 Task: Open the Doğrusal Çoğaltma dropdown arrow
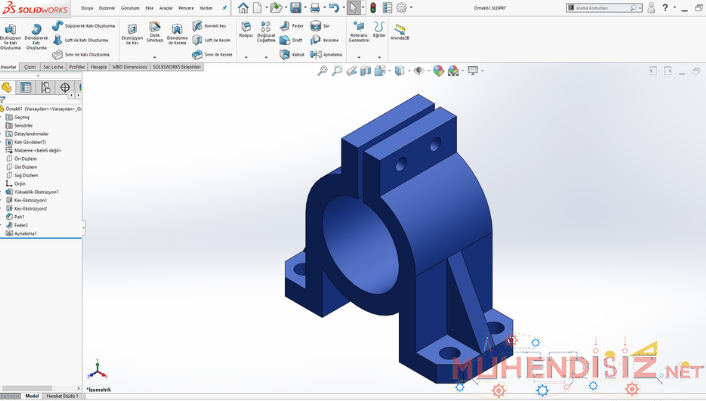[265, 57]
